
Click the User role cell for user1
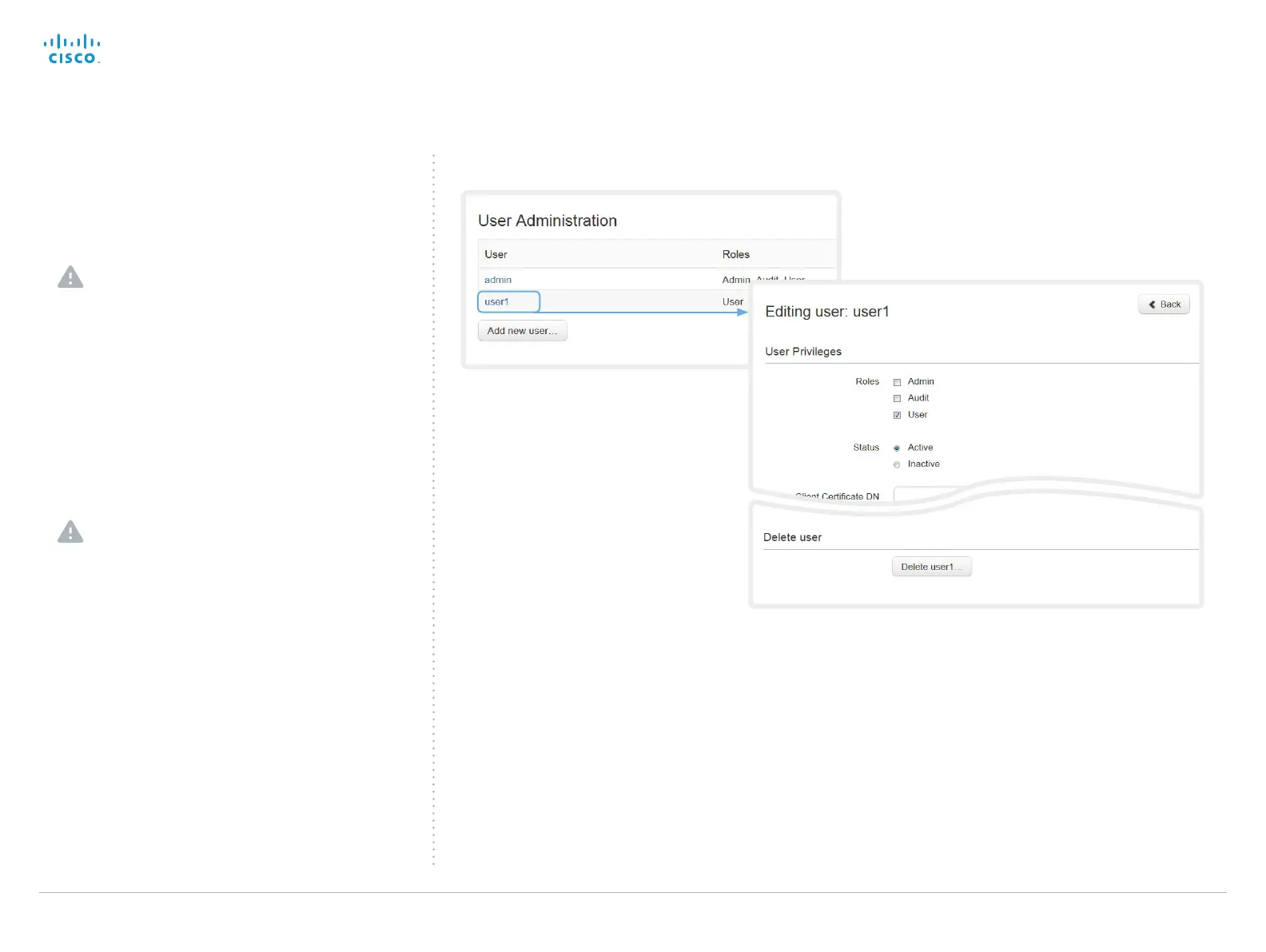[x=733, y=301]
